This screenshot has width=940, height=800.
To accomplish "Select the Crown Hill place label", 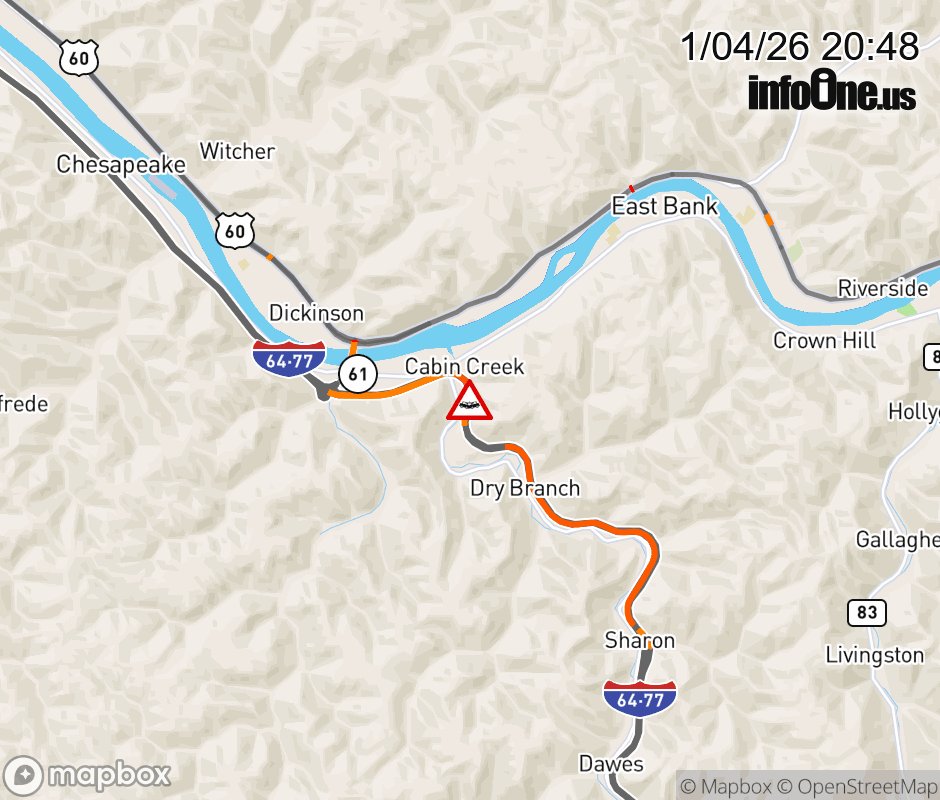I will tap(824, 340).
